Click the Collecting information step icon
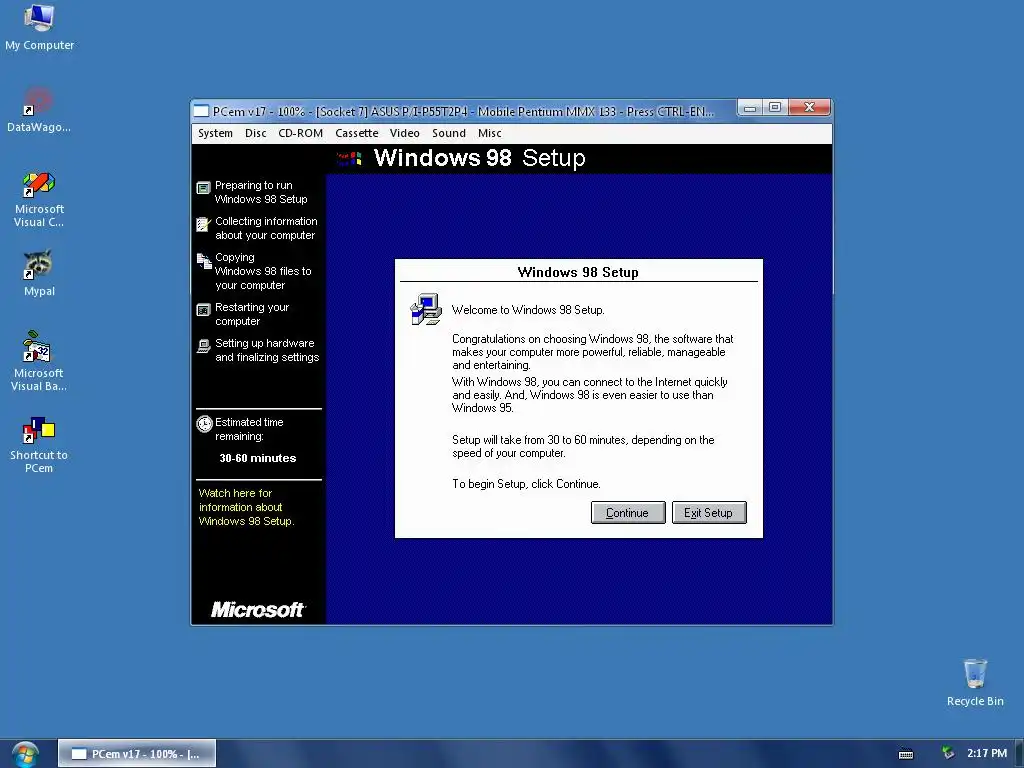1024x768 pixels. 203,224
